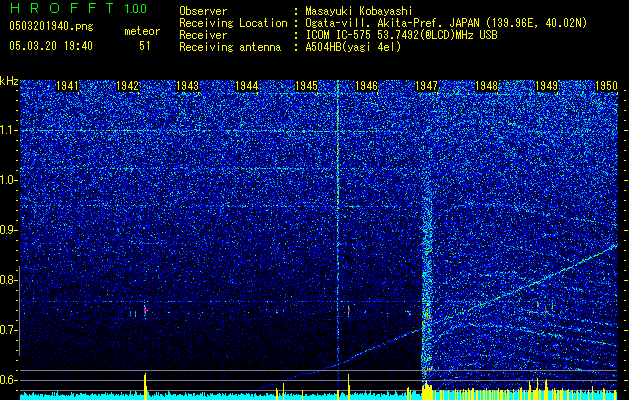Viewport: 629px width, 400px height.
Task: Click the 'meteor' label above the count
Action: pyautogui.click(x=142, y=31)
